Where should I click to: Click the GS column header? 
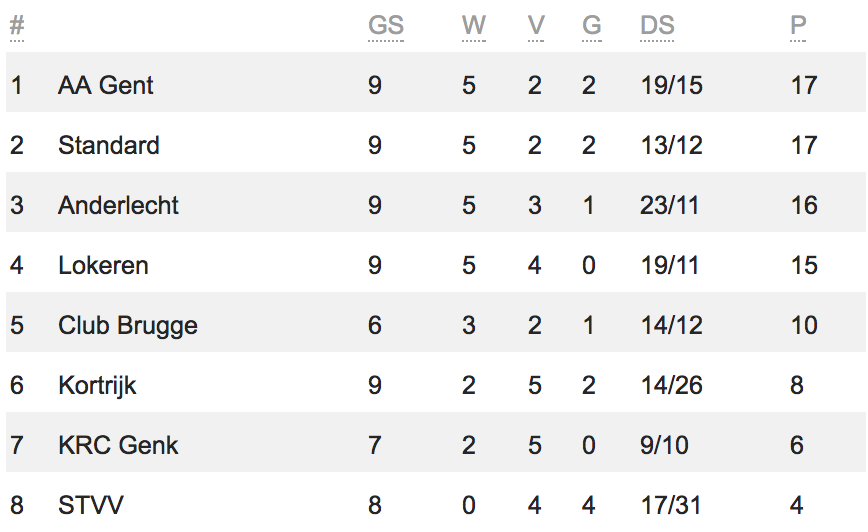[386, 25]
